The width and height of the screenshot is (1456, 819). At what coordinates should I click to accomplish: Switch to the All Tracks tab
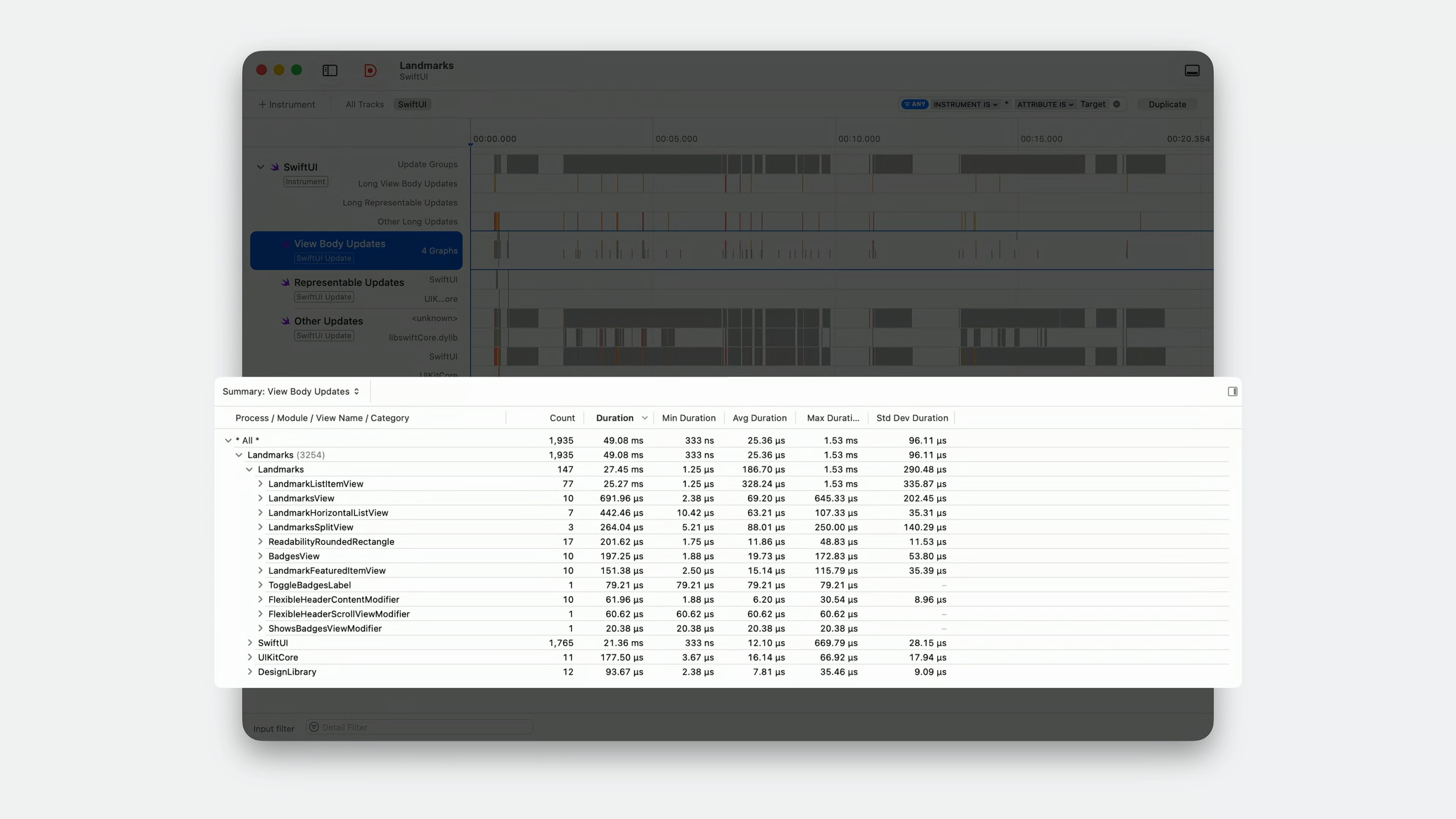(364, 104)
